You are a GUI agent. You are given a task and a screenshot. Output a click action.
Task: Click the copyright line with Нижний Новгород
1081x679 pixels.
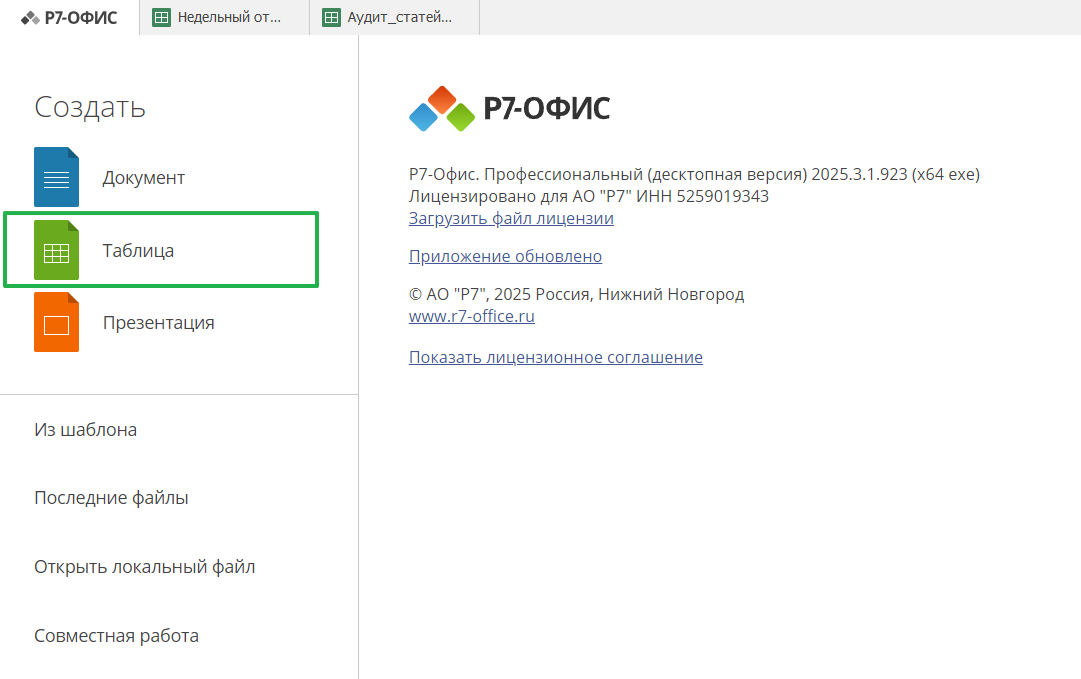click(576, 294)
